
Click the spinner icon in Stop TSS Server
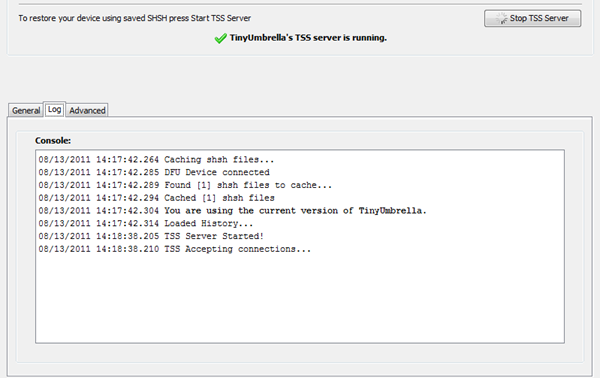point(501,18)
